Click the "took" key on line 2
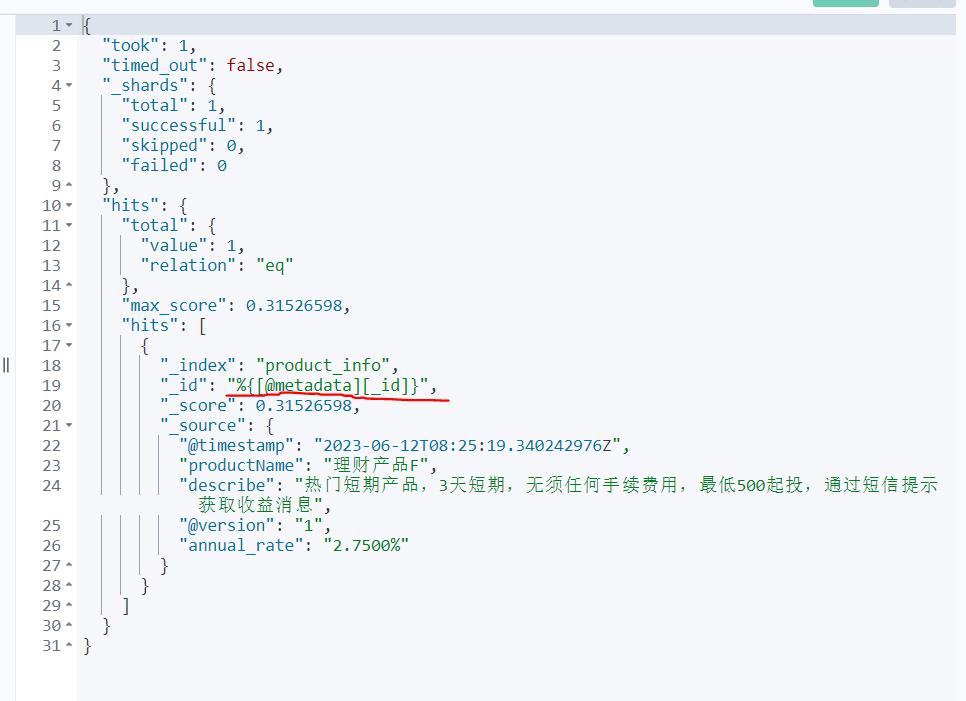The image size is (966, 701). (131, 46)
